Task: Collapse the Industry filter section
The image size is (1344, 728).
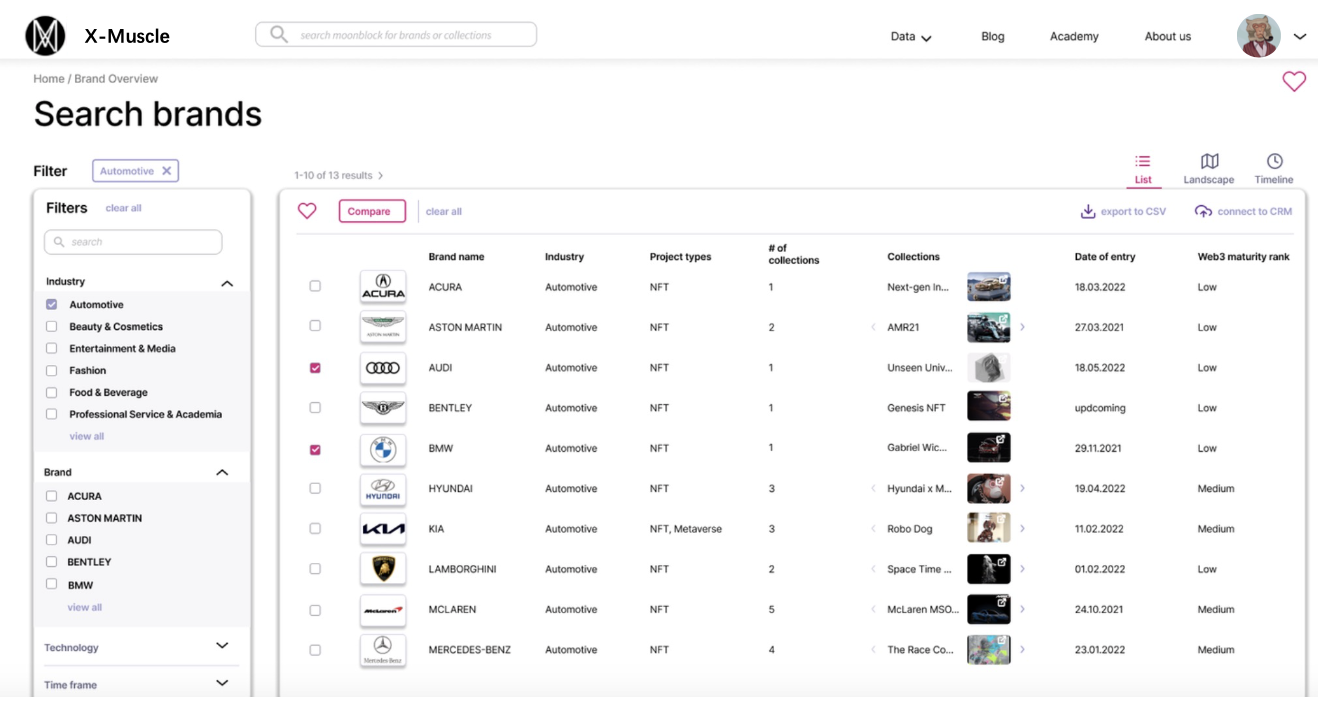Action: 227,284
